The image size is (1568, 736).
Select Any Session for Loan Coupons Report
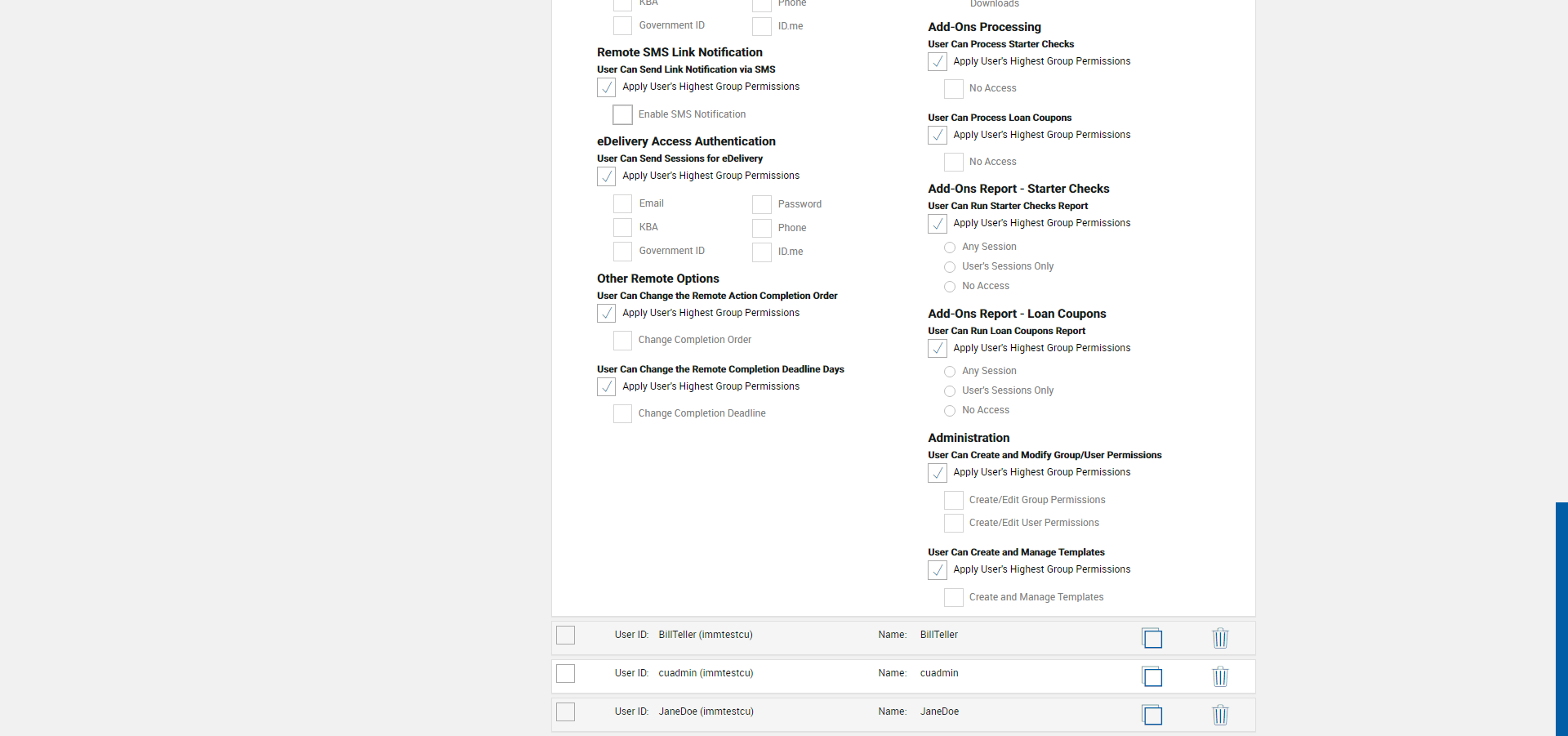click(950, 372)
